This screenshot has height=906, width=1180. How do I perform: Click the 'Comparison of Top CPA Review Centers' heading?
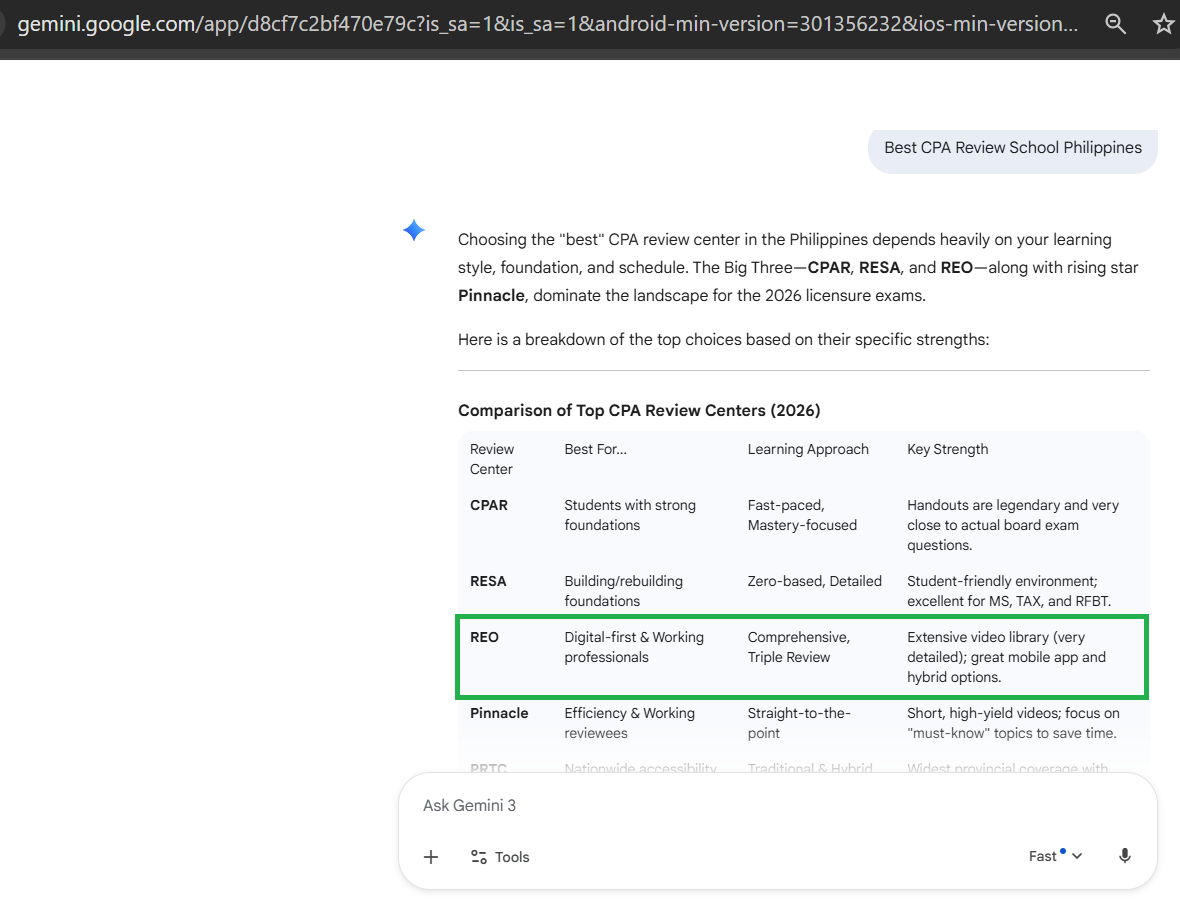pos(639,410)
